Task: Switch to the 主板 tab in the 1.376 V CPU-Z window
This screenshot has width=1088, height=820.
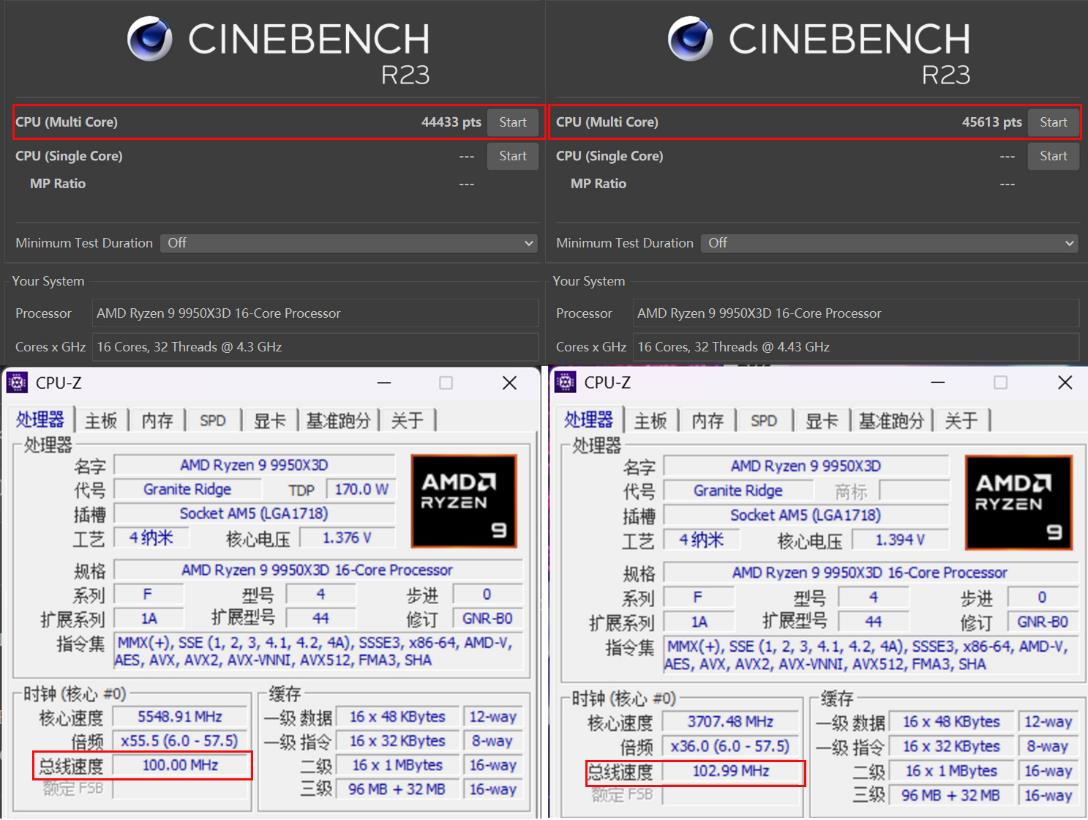Action: click(101, 420)
